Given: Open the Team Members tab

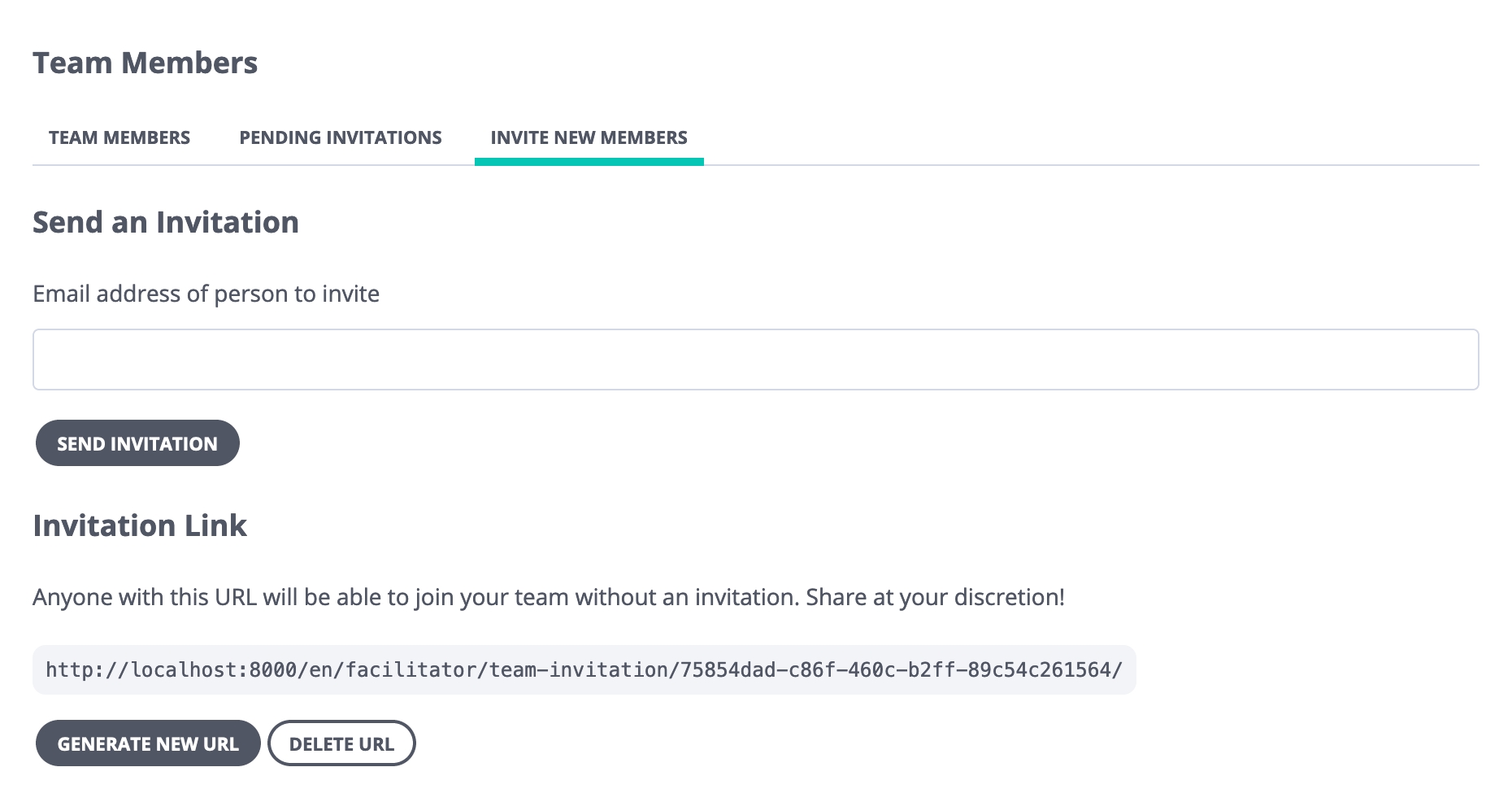Looking at the screenshot, I should click(119, 137).
